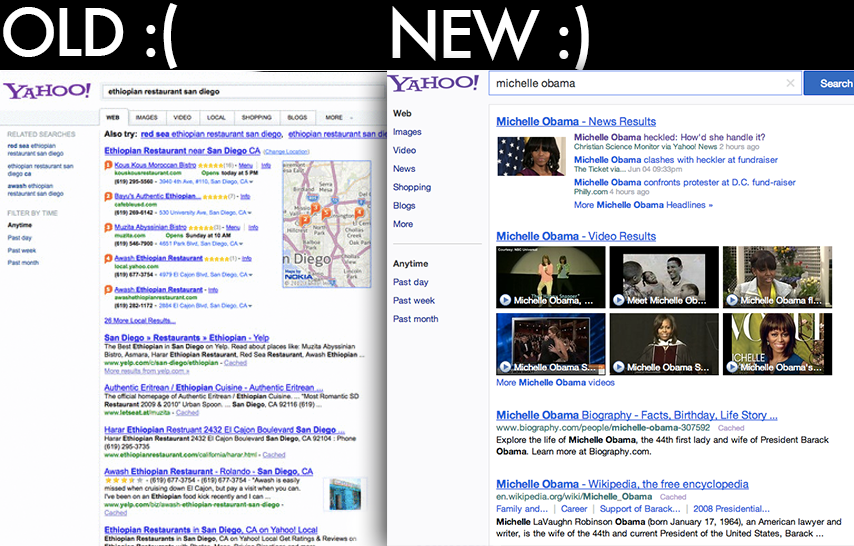Click the San Diego map in old results
This screenshot has width=854, height=546.
tap(327, 223)
